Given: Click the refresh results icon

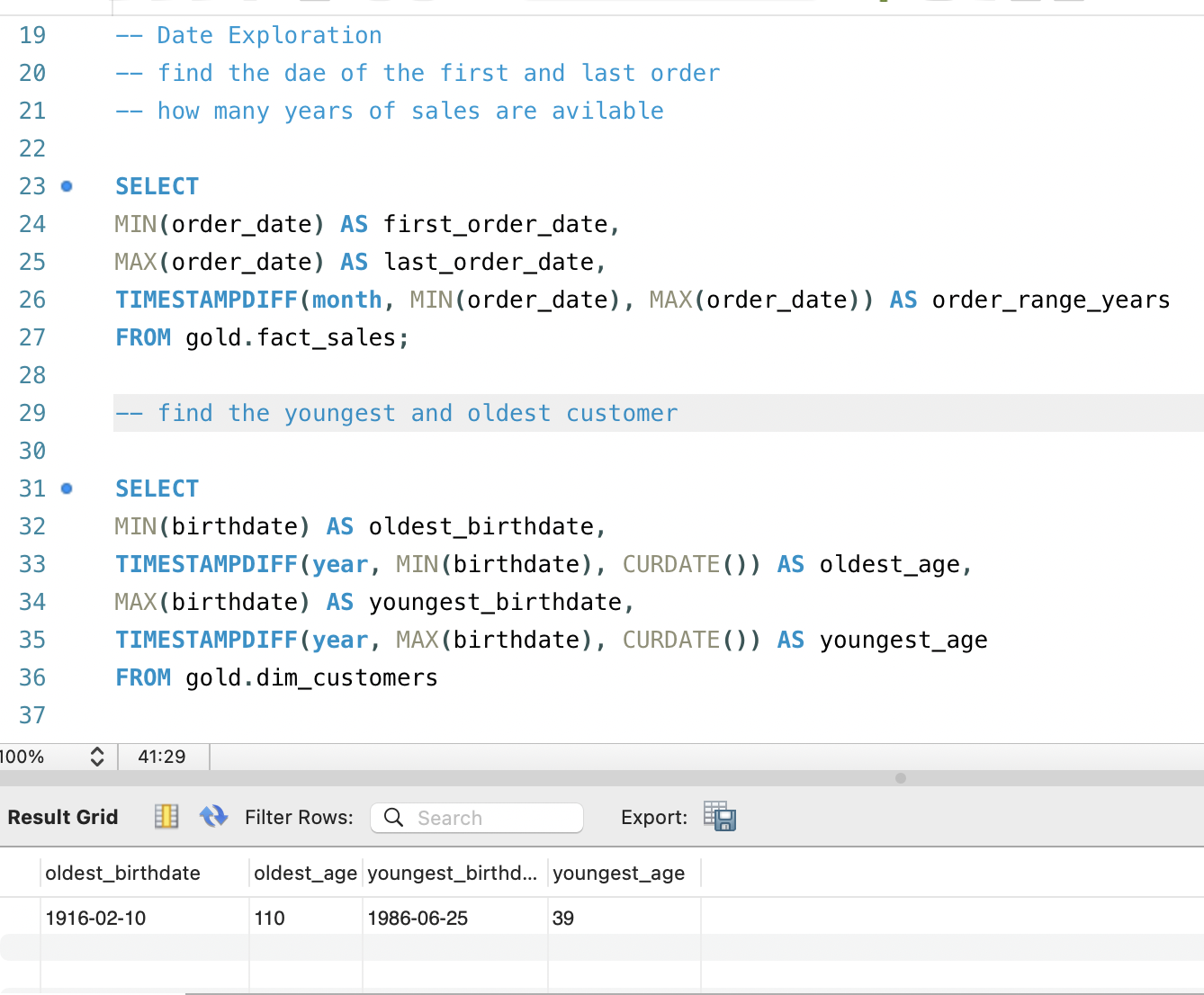Looking at the screenshot, I should coord(213,817).
